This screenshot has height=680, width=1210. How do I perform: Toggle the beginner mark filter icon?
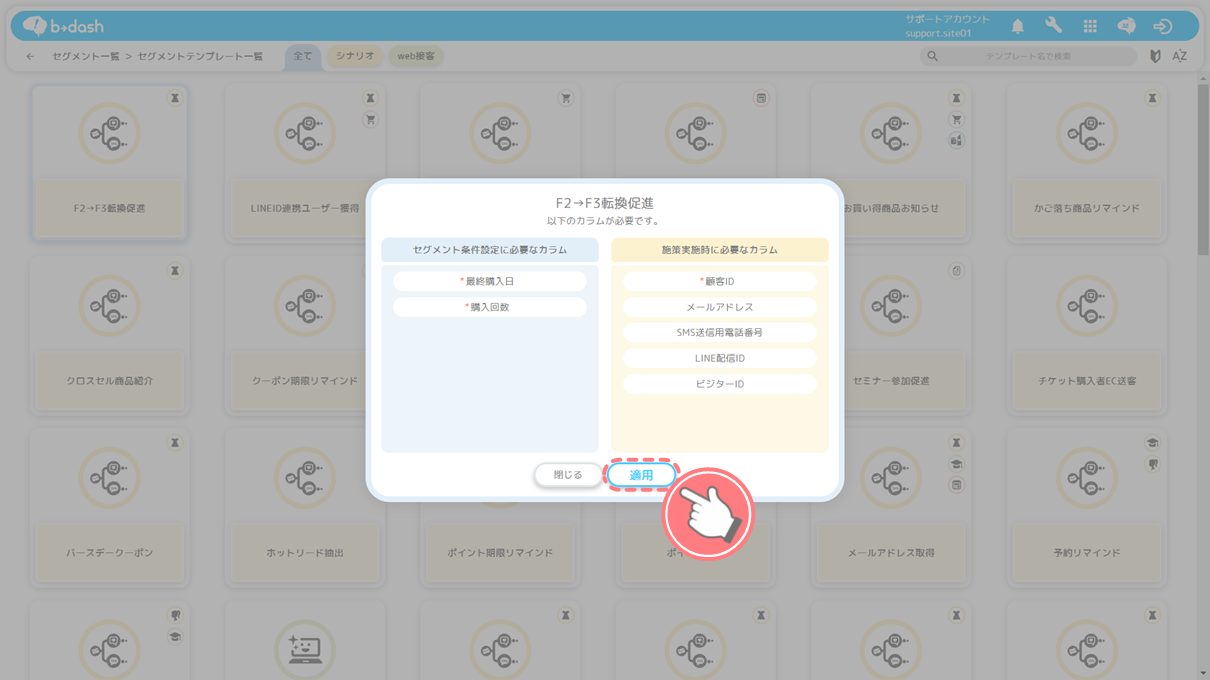1155,57
